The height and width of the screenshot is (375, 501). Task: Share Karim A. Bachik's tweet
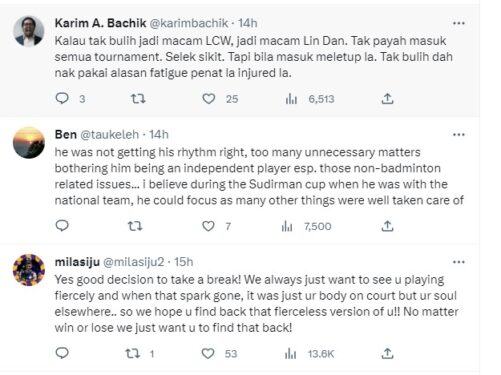point(387,99)
